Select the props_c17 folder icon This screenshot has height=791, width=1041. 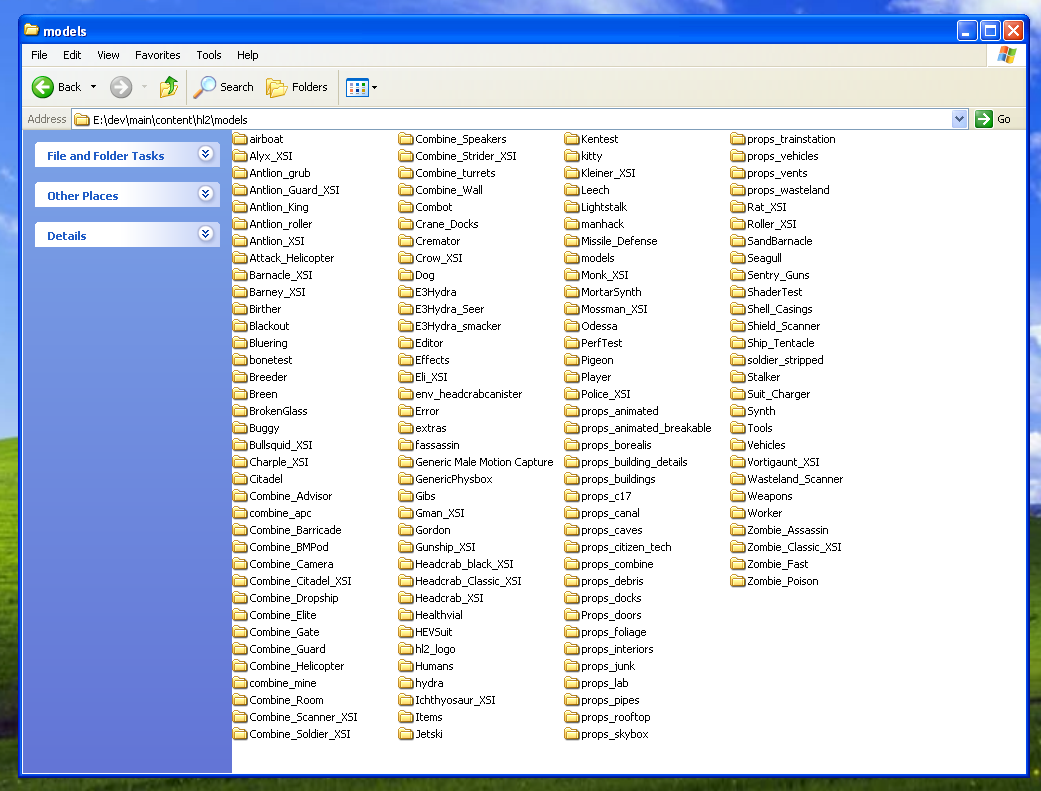tap(572, 496)
